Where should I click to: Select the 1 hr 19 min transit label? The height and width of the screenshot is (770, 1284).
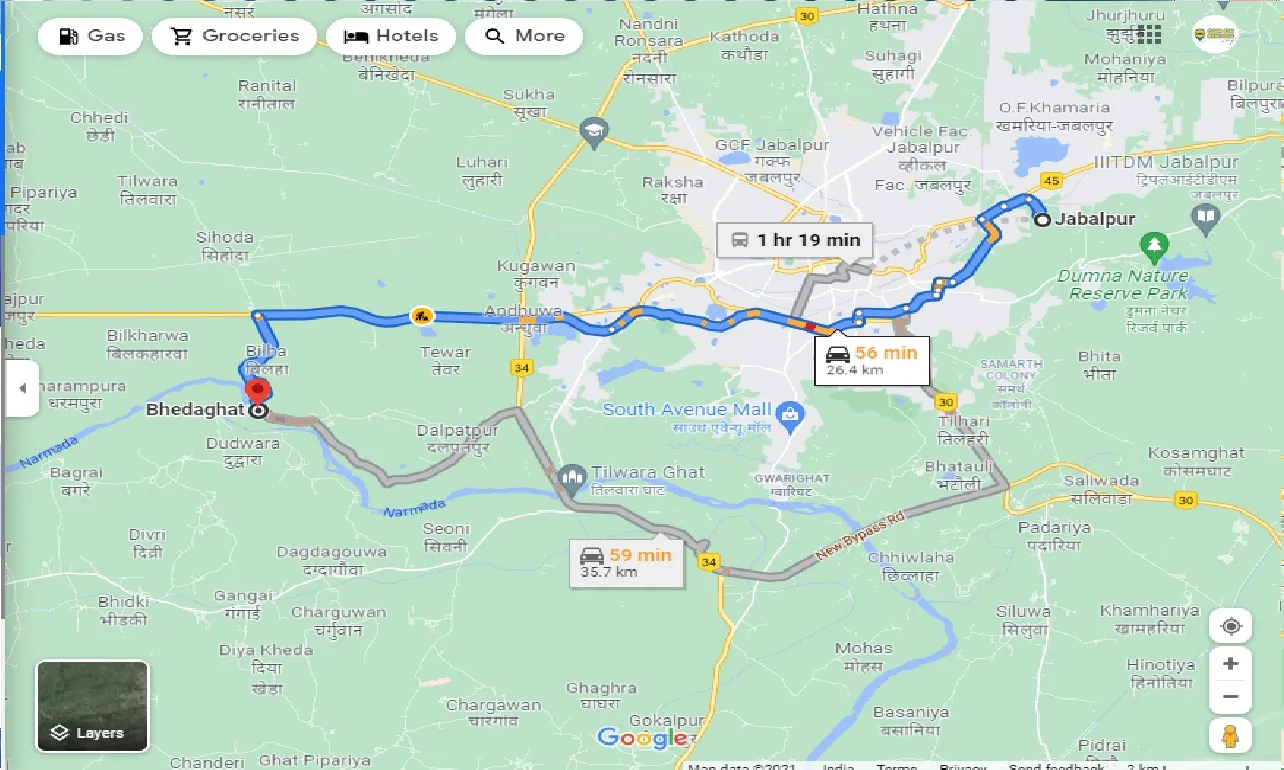point(795,240)
